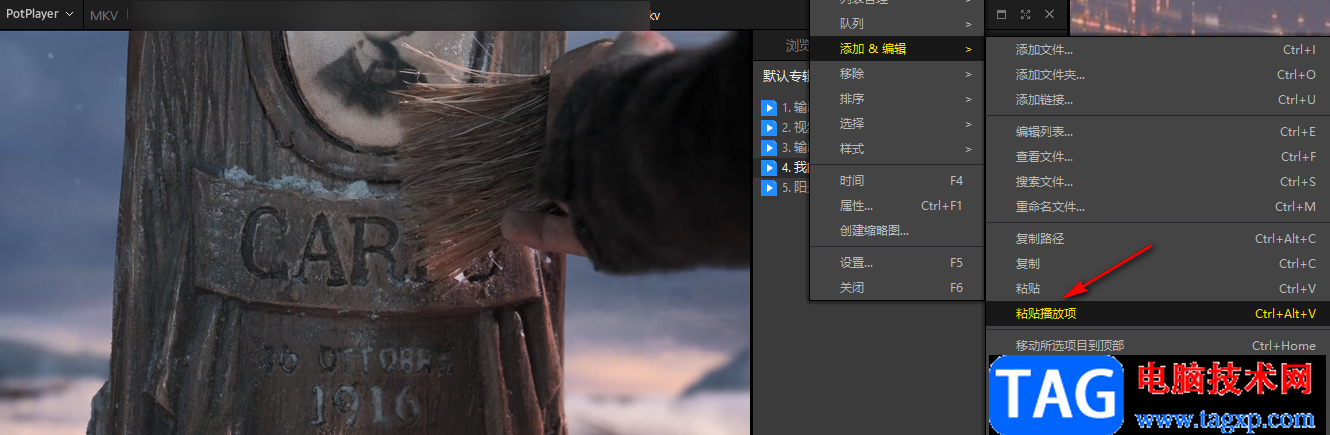Expand the 选择 submenu

coord(896,124)
